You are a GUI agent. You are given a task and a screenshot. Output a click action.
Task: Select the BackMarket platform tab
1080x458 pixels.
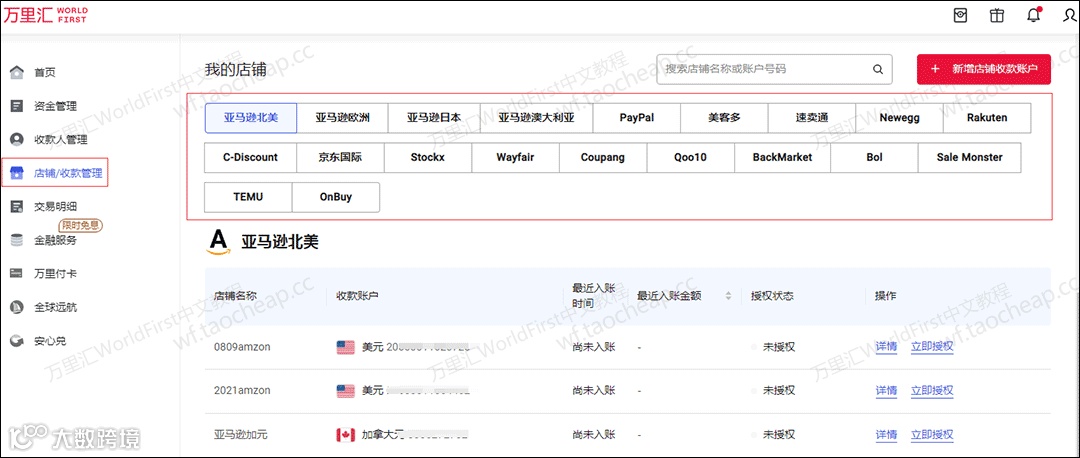[x=782, y=157]
